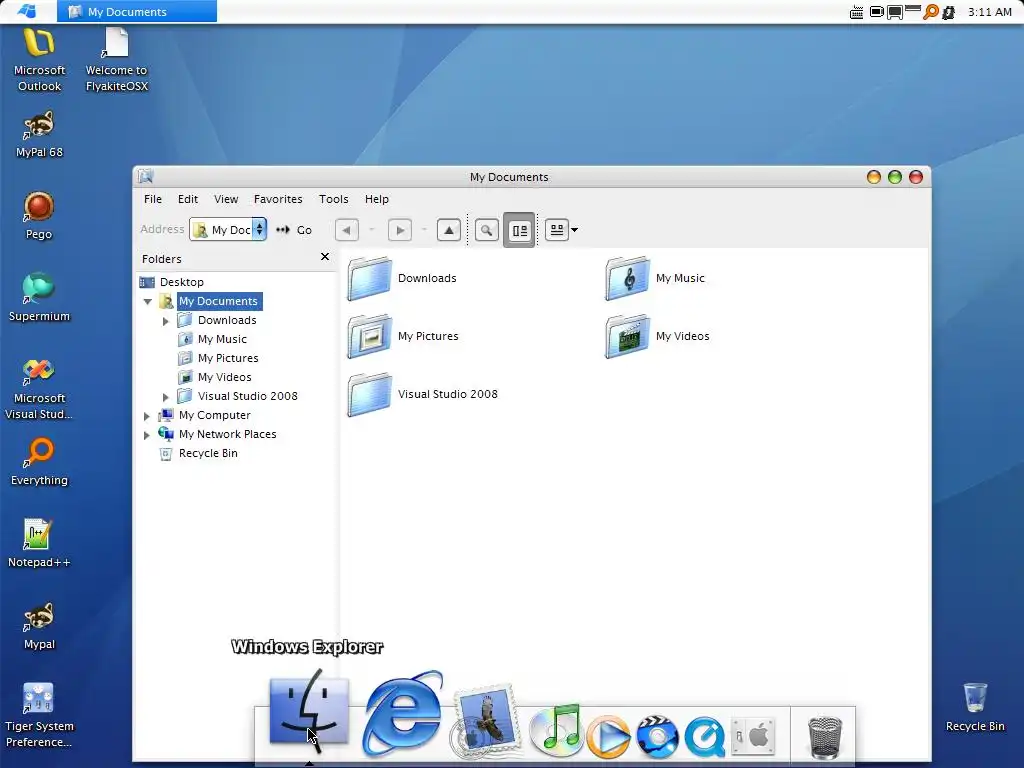This screenshot has width=1024, height=768.
Task: Open the Tools menu
Action: (x=334, y=199)
